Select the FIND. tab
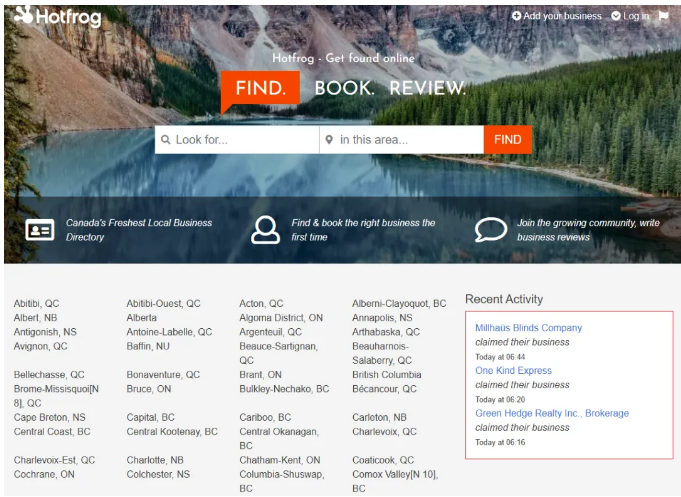This screenshot has height=497, width=681. pyautogui.click(x=260, y=88)
